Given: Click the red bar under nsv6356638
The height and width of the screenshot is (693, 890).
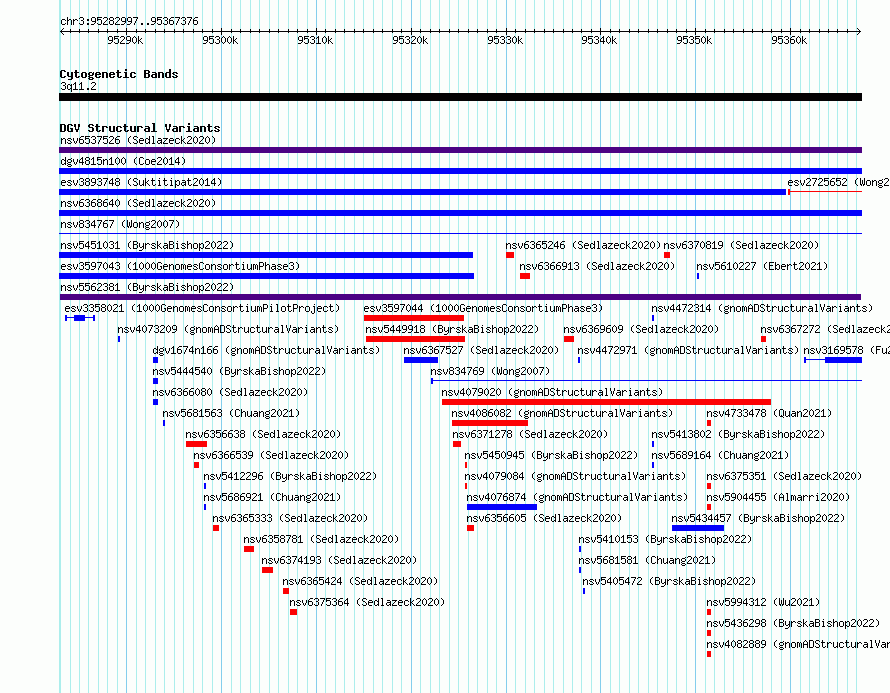Looking at the screenshot, I should click(196, 444).
